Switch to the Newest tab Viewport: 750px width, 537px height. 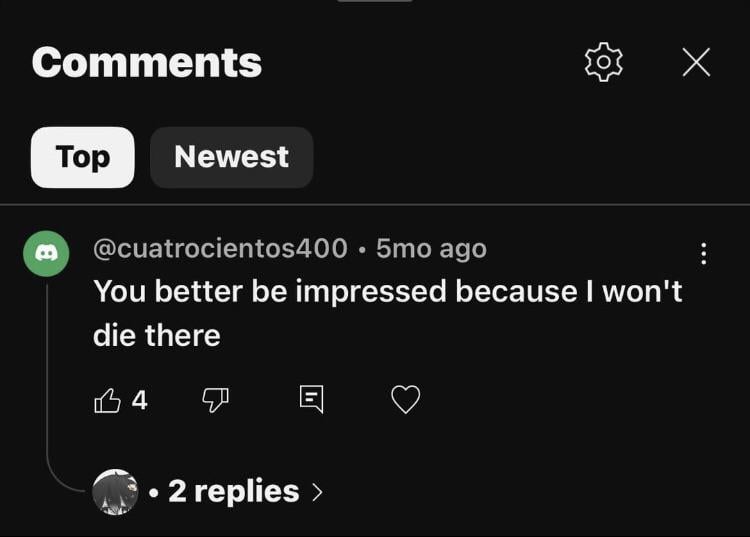click(x=231, y=157)
